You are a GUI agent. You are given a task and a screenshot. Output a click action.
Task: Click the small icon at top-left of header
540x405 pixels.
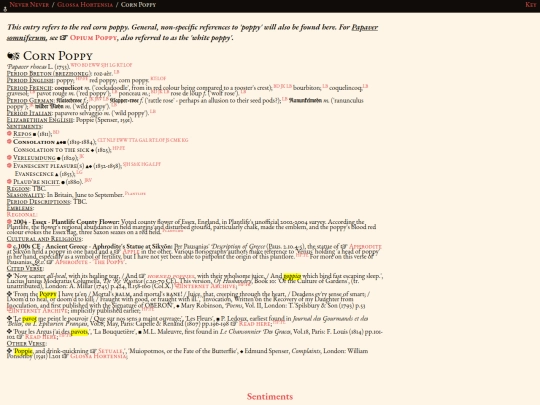pyautogui.click(x=5, y=9)
